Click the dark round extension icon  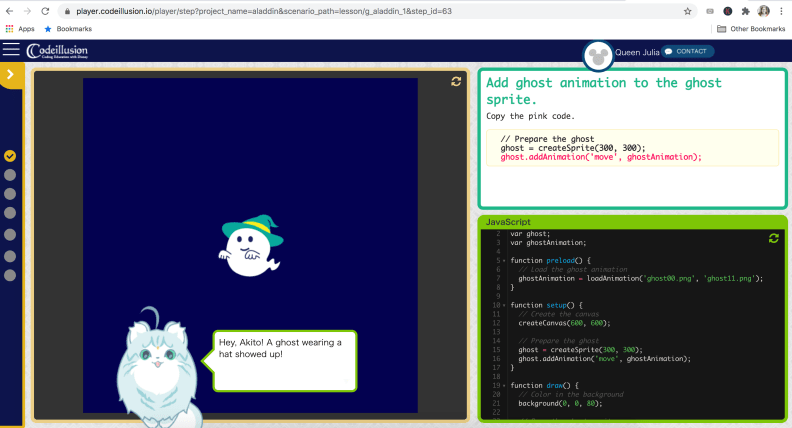tap(727, 11)
